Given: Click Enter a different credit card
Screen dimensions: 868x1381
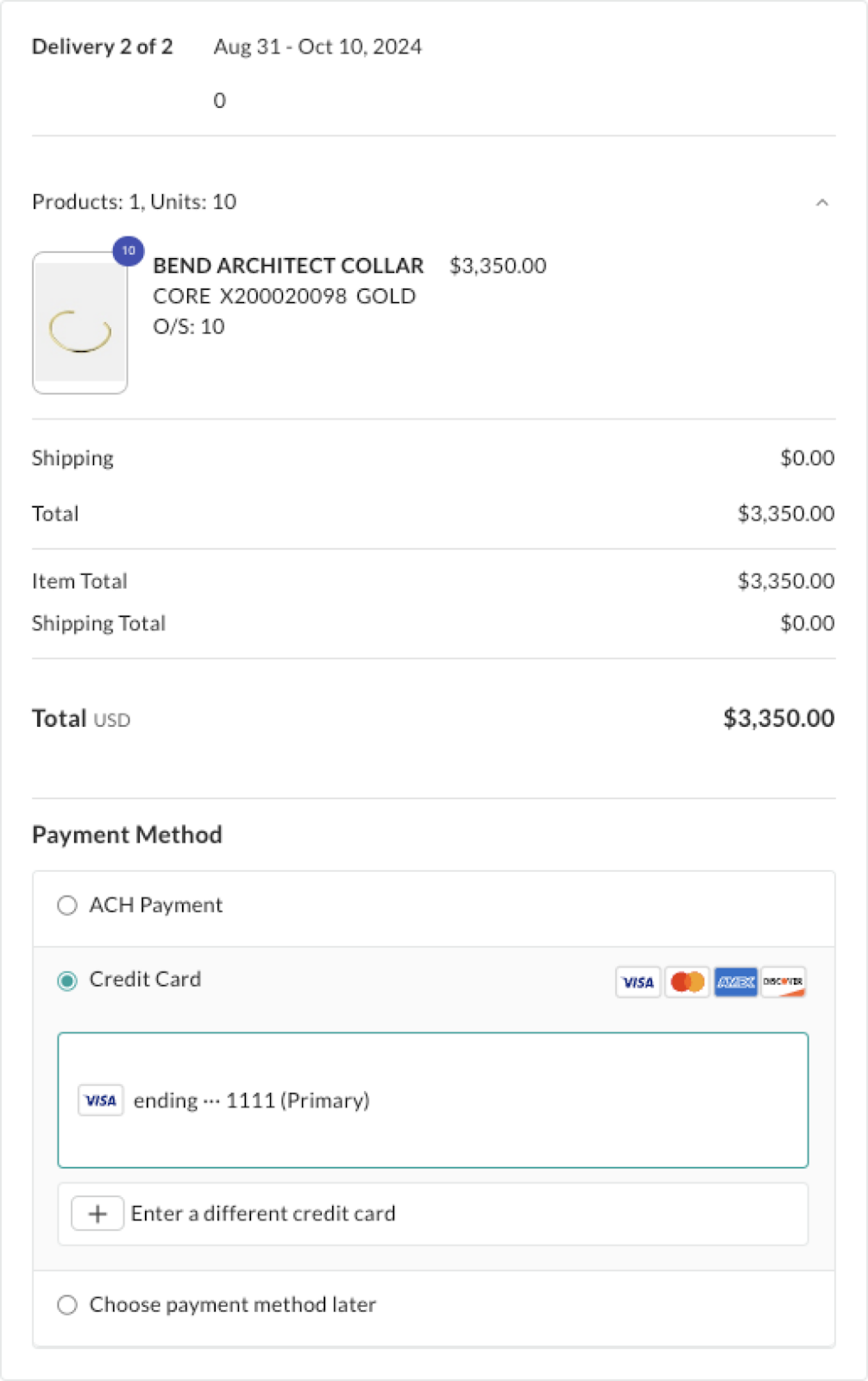Looking at the screenshot, I should tap(263, 1213).
